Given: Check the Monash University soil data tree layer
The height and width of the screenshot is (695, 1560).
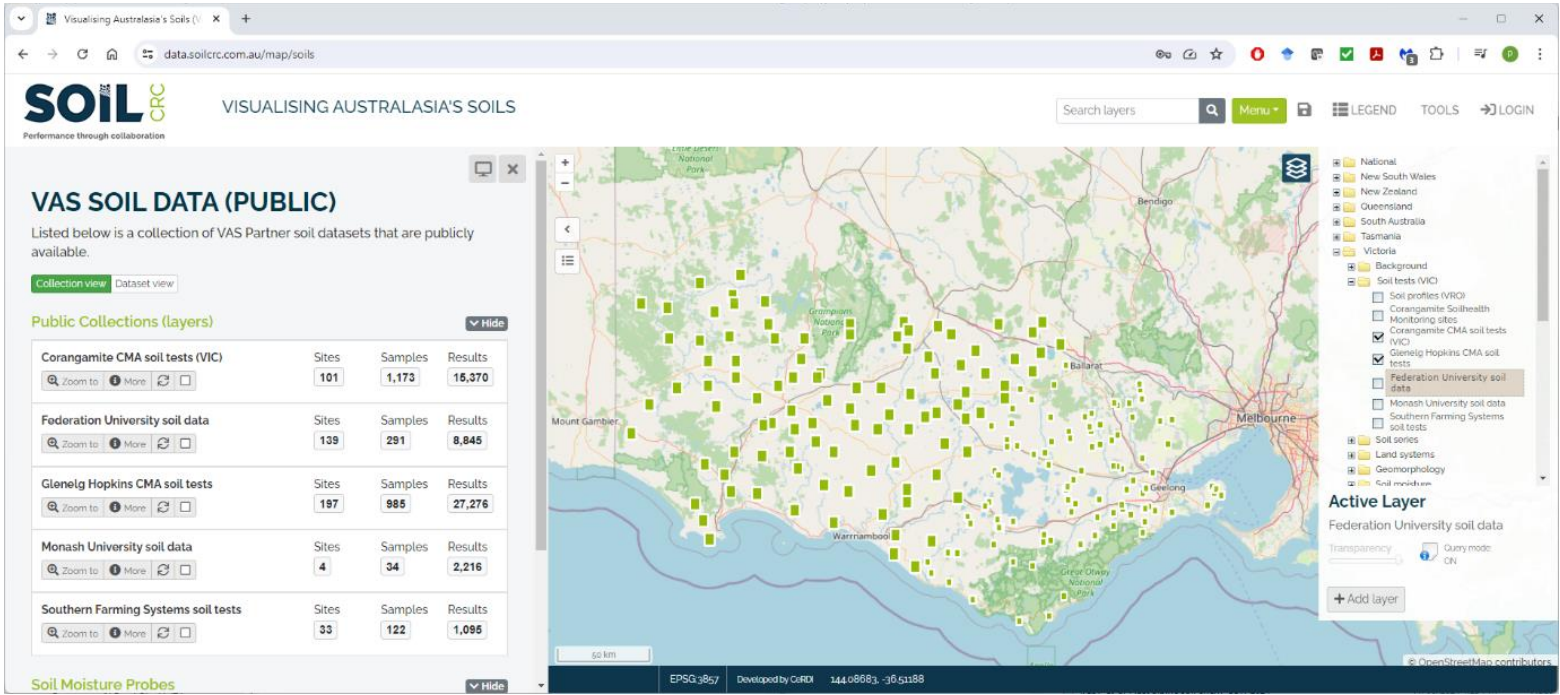Looking at the screenshot, I should [x=1378, y=404].
